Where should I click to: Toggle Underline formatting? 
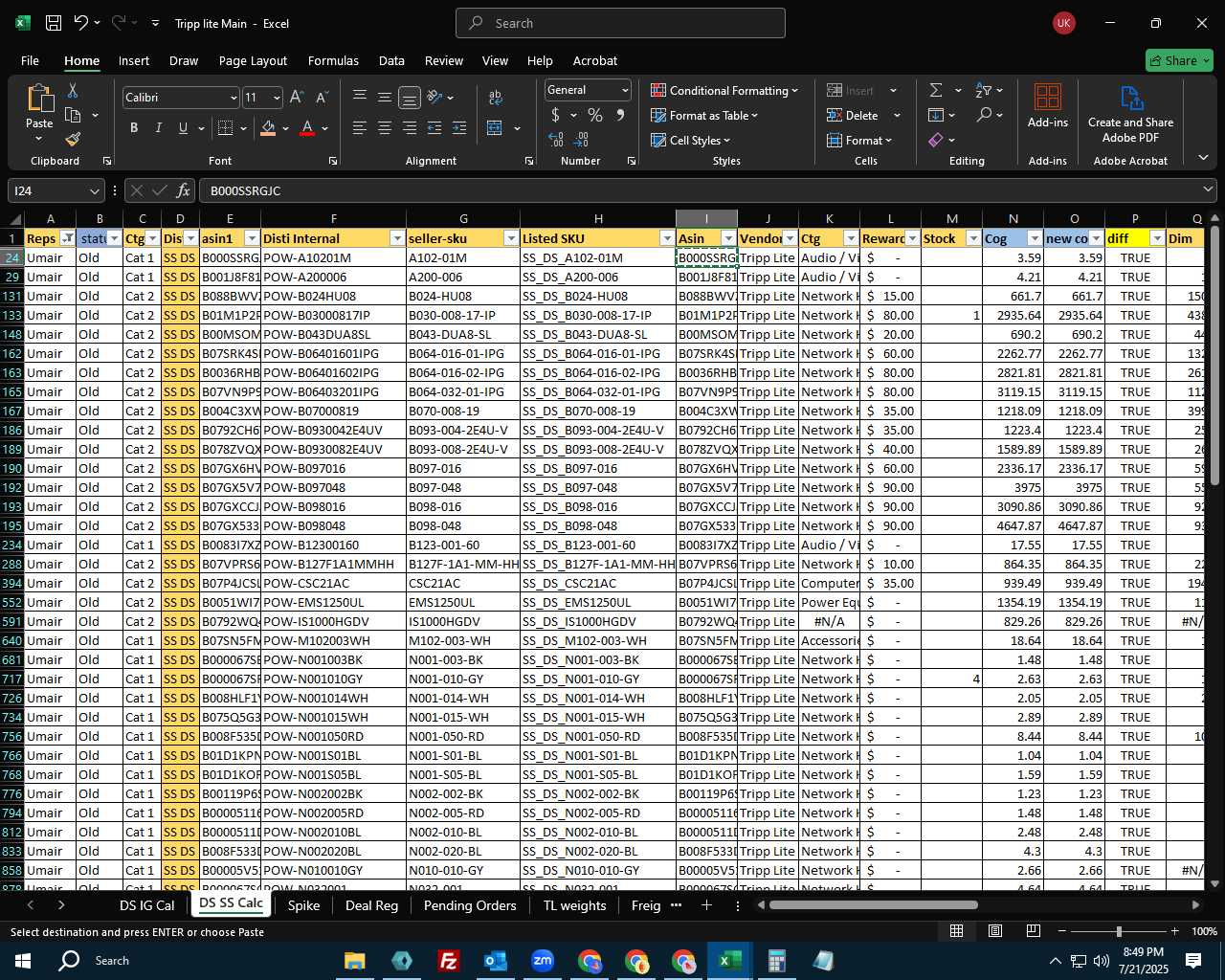[184, 127]
